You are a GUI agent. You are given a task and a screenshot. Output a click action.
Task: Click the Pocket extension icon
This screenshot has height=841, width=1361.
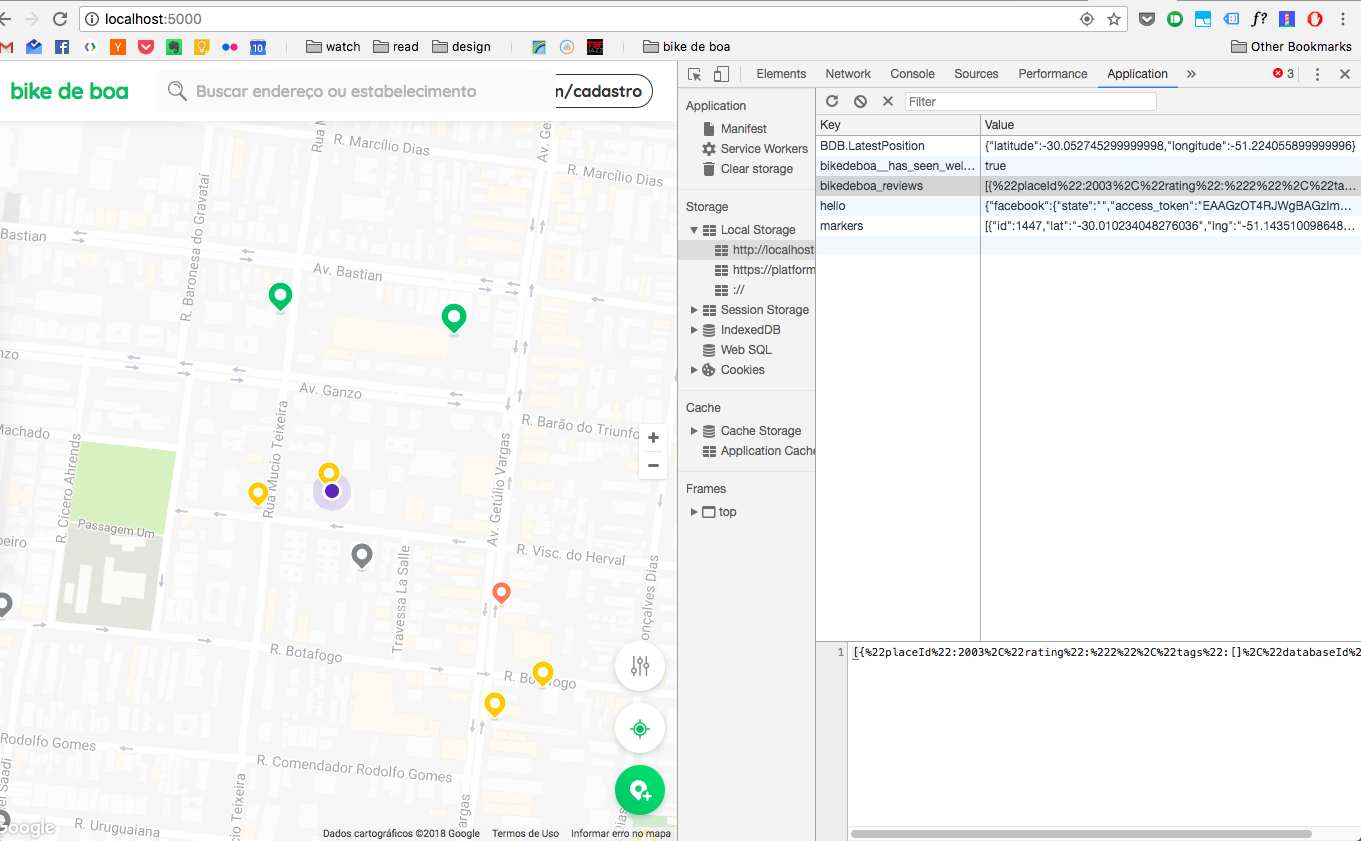tap(1148, 19)
